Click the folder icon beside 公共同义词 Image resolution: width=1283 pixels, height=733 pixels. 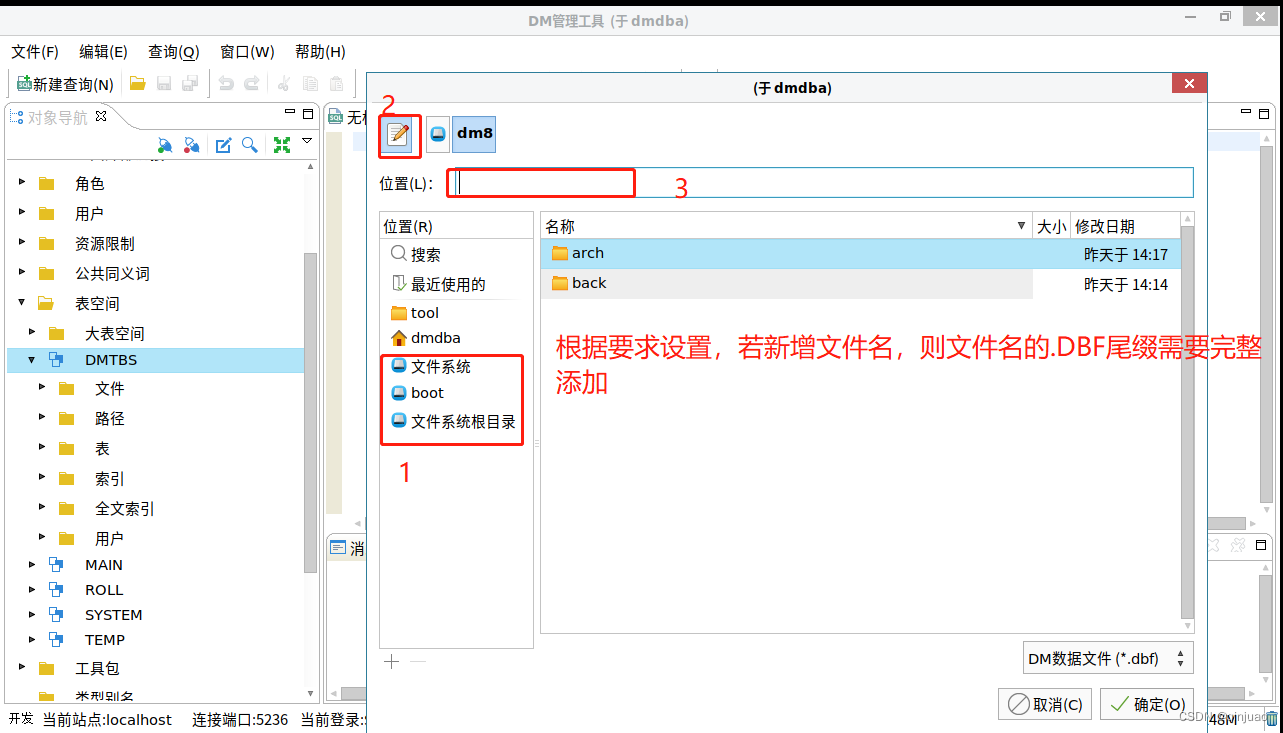[46, 273]
